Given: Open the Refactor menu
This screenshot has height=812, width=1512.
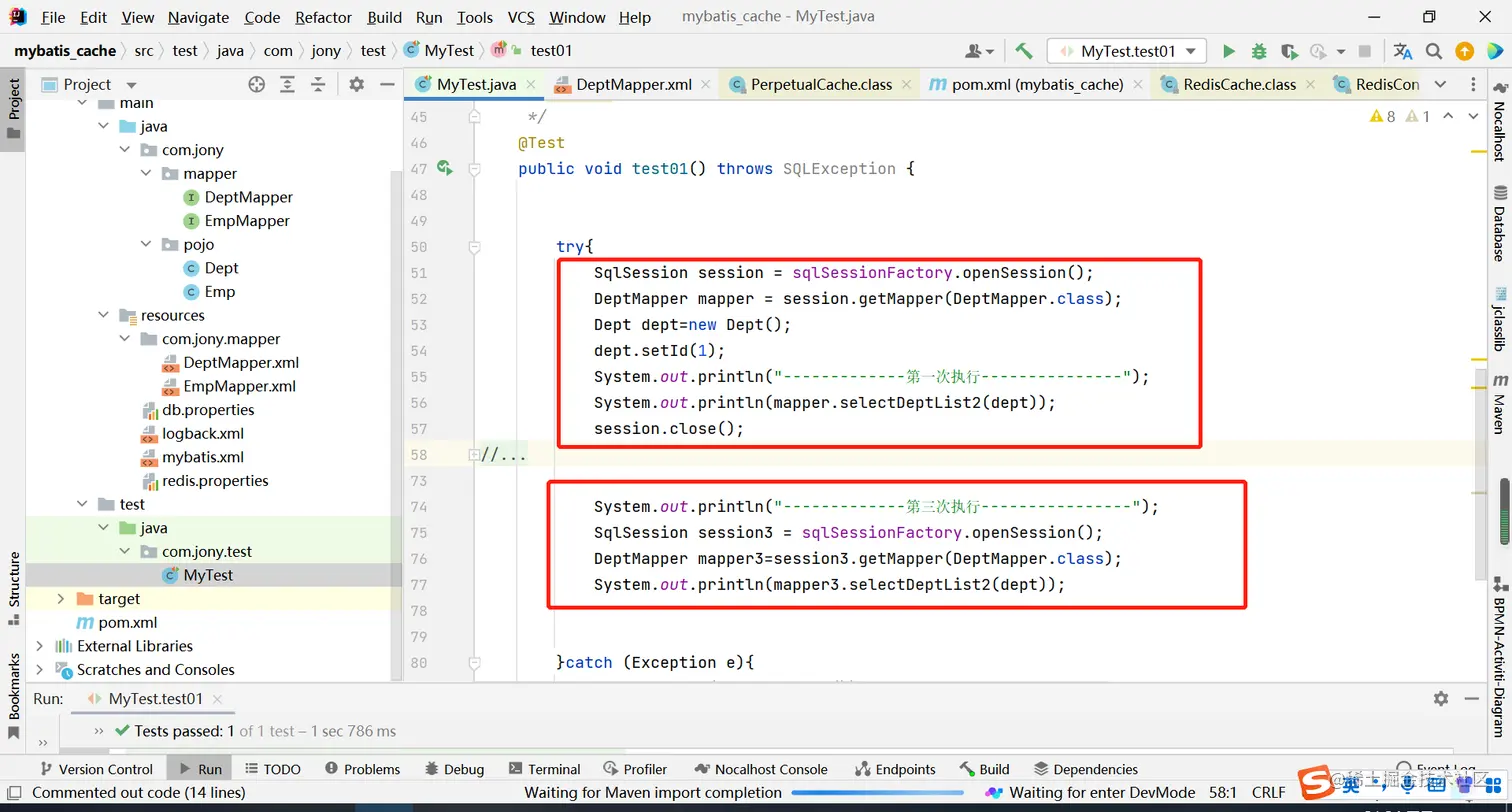Looking at the screenshot, I should (x=323, y=17).
